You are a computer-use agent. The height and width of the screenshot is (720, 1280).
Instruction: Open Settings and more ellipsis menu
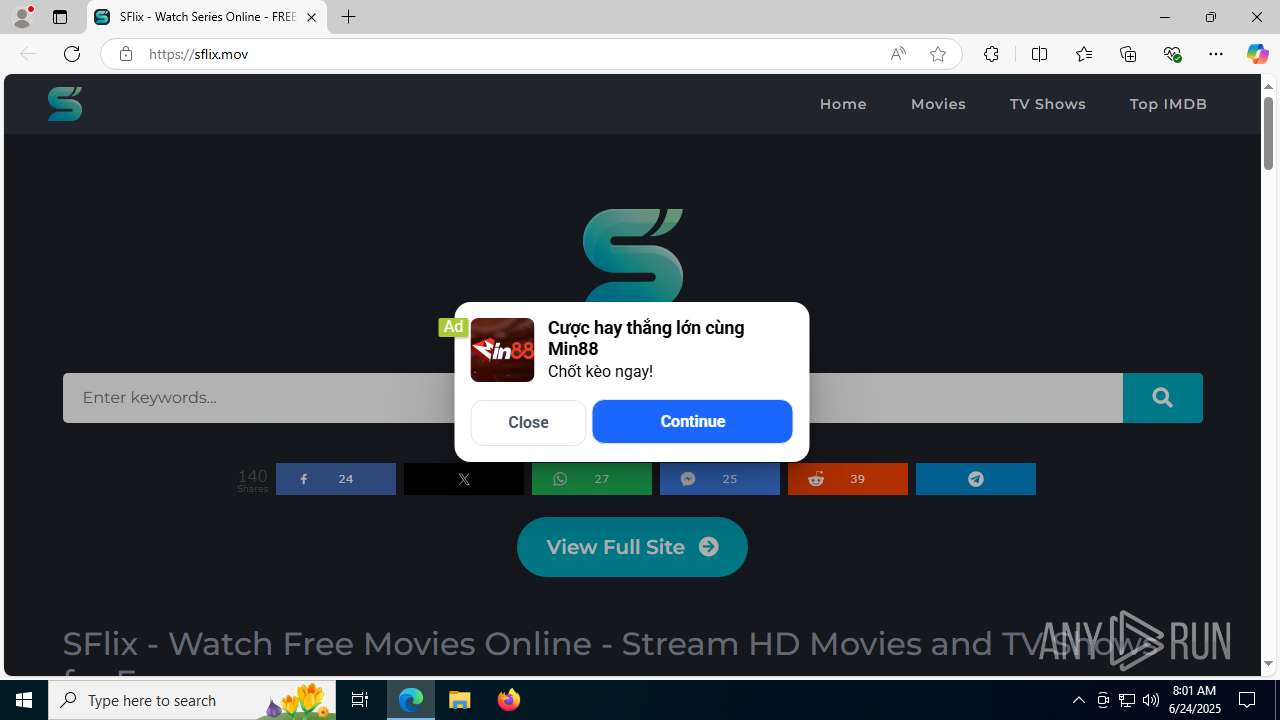pos(1216,54)
